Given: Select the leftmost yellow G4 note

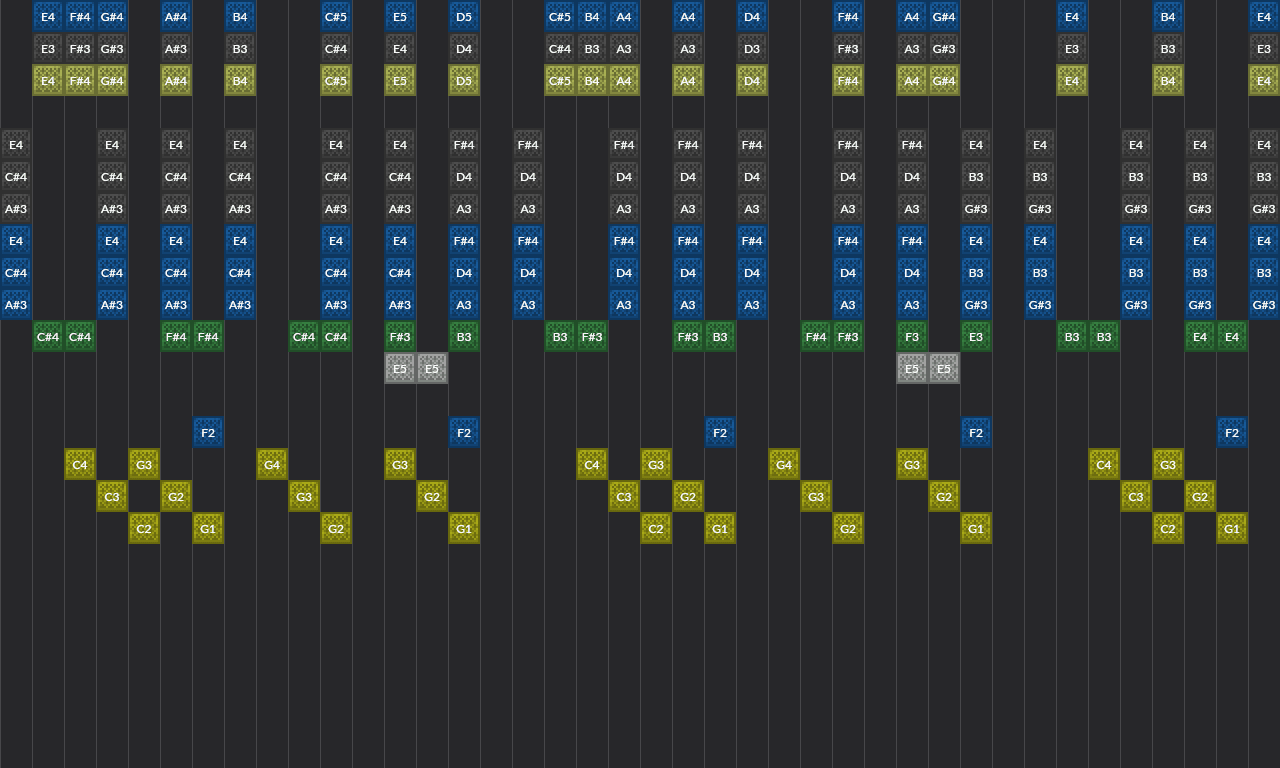Looking at the screenshot, I should [x=272, y=465].
